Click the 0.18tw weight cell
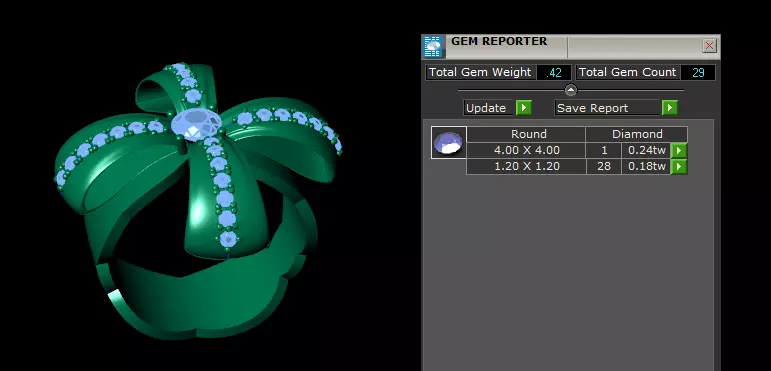Viewport: 771px width, 371px height. pos(646,167)
